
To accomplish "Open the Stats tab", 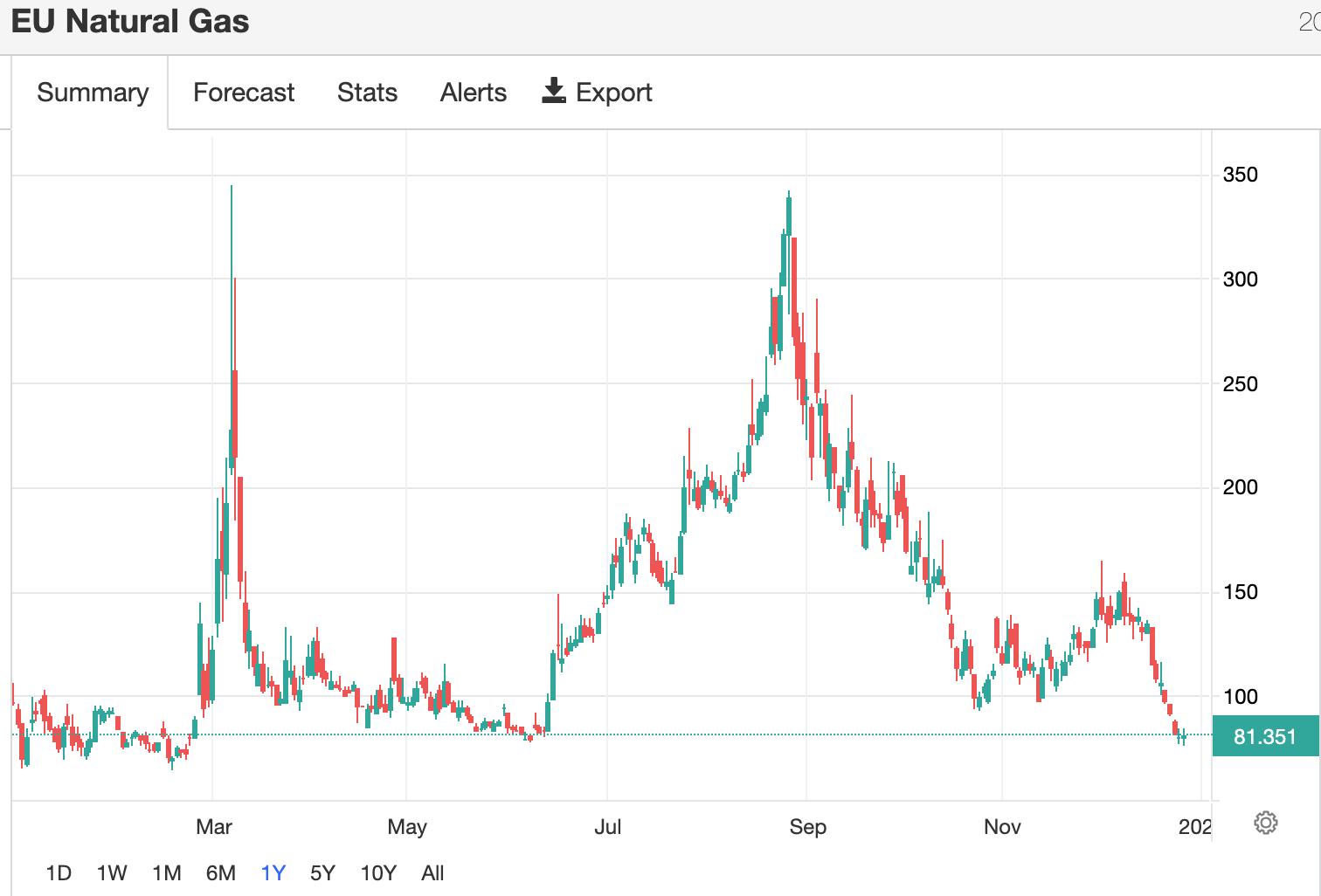I will (x=367, y=93).
